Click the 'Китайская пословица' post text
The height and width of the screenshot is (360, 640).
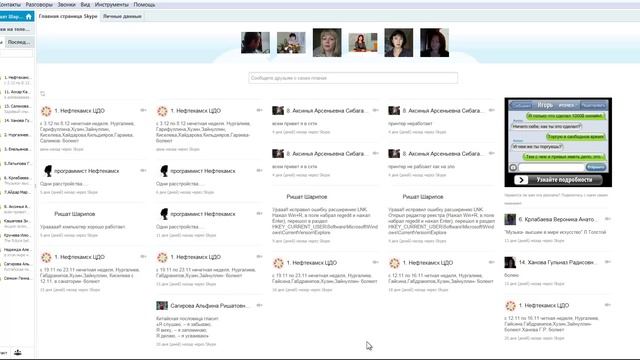[187, 327]
